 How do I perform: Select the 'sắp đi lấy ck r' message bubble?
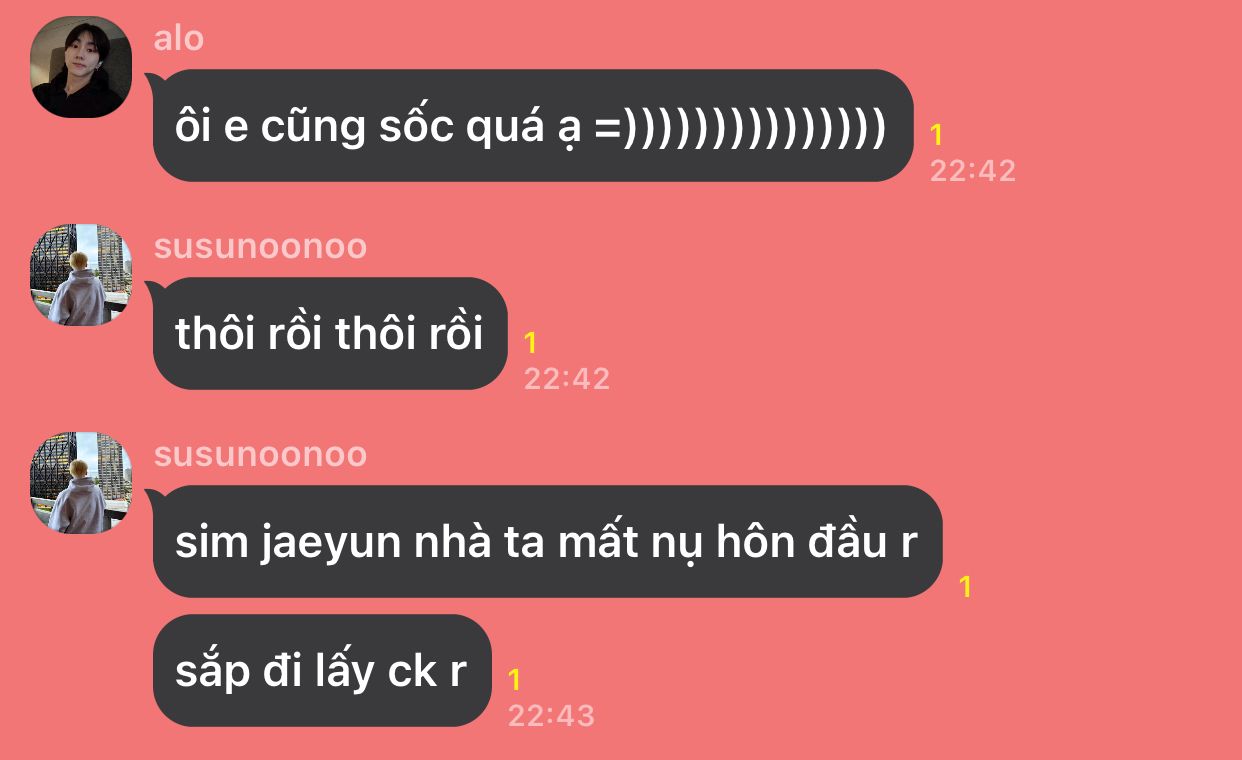(x=322, y=670)
